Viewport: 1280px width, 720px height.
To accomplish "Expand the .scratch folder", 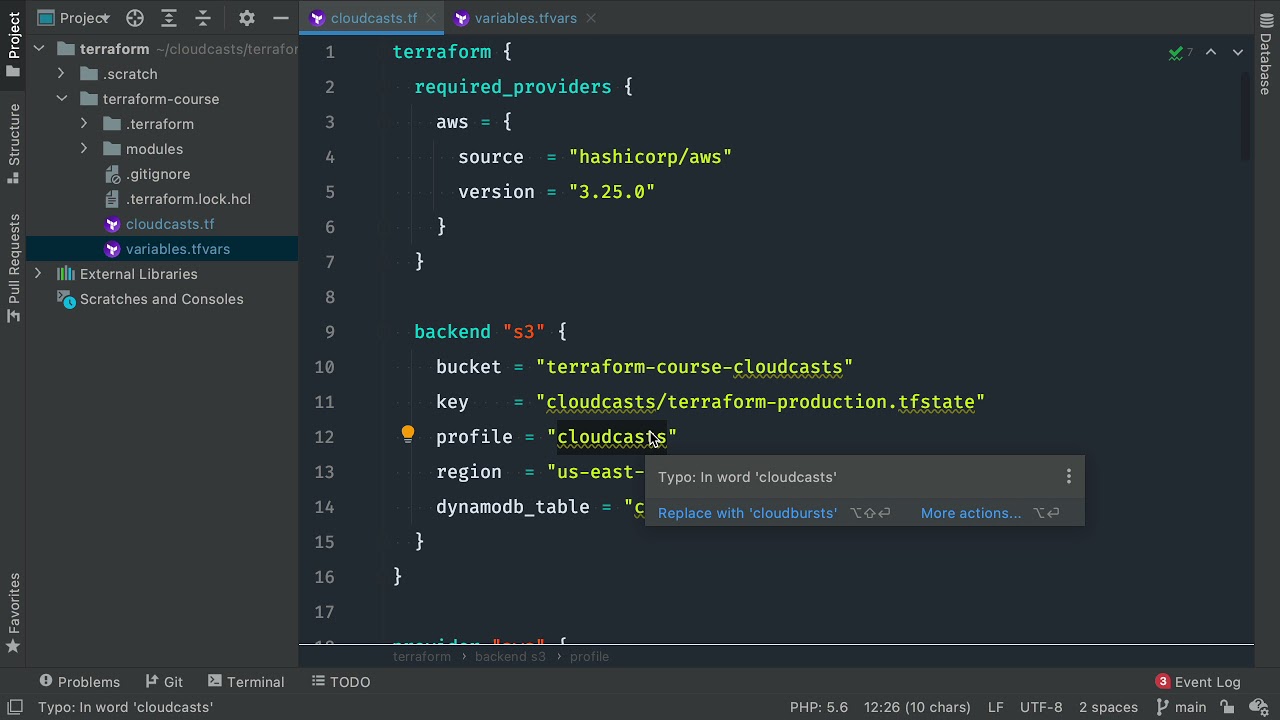I will (x=61, y=74).
